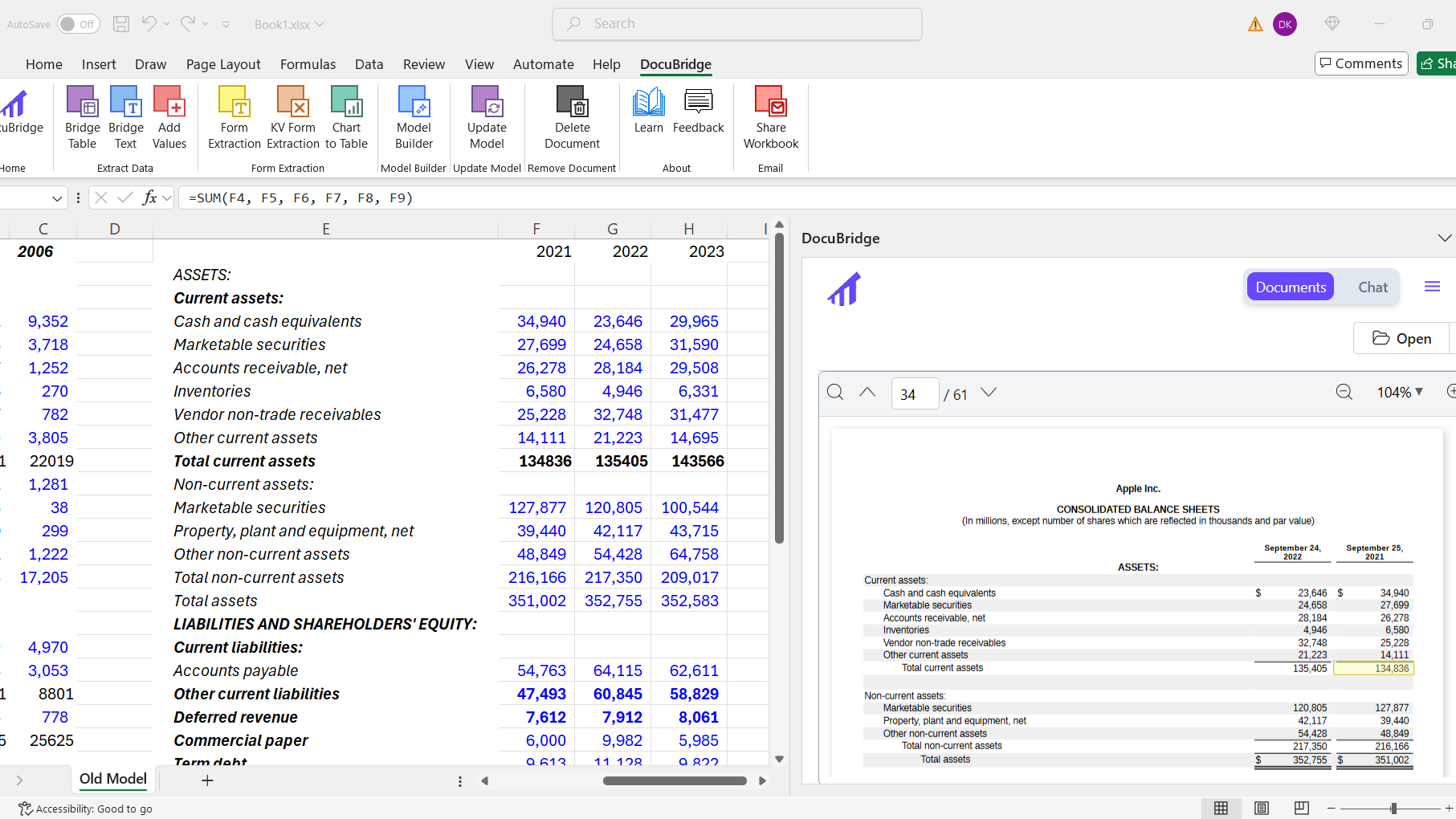Open the Home ribbon tab
1456x819 pixels.
pos(44,64)
